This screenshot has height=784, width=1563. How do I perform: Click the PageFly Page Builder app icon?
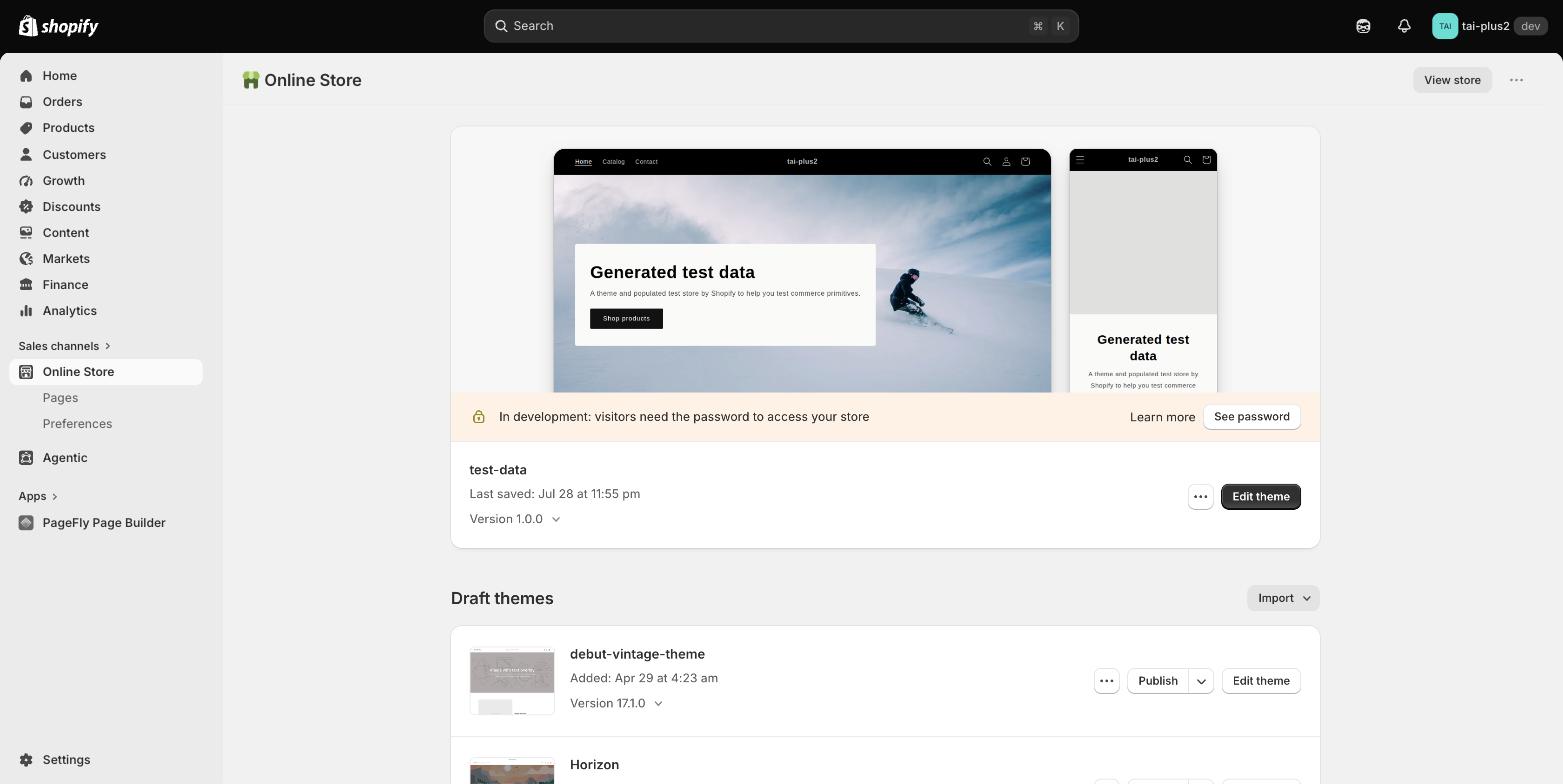point(26,523)
